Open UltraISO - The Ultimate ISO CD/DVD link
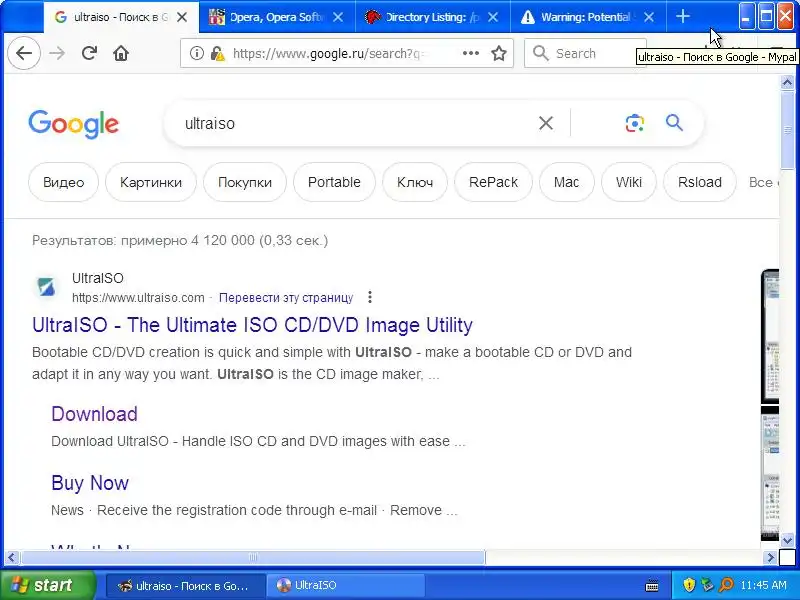800x600 pixels. pos(253,325)
